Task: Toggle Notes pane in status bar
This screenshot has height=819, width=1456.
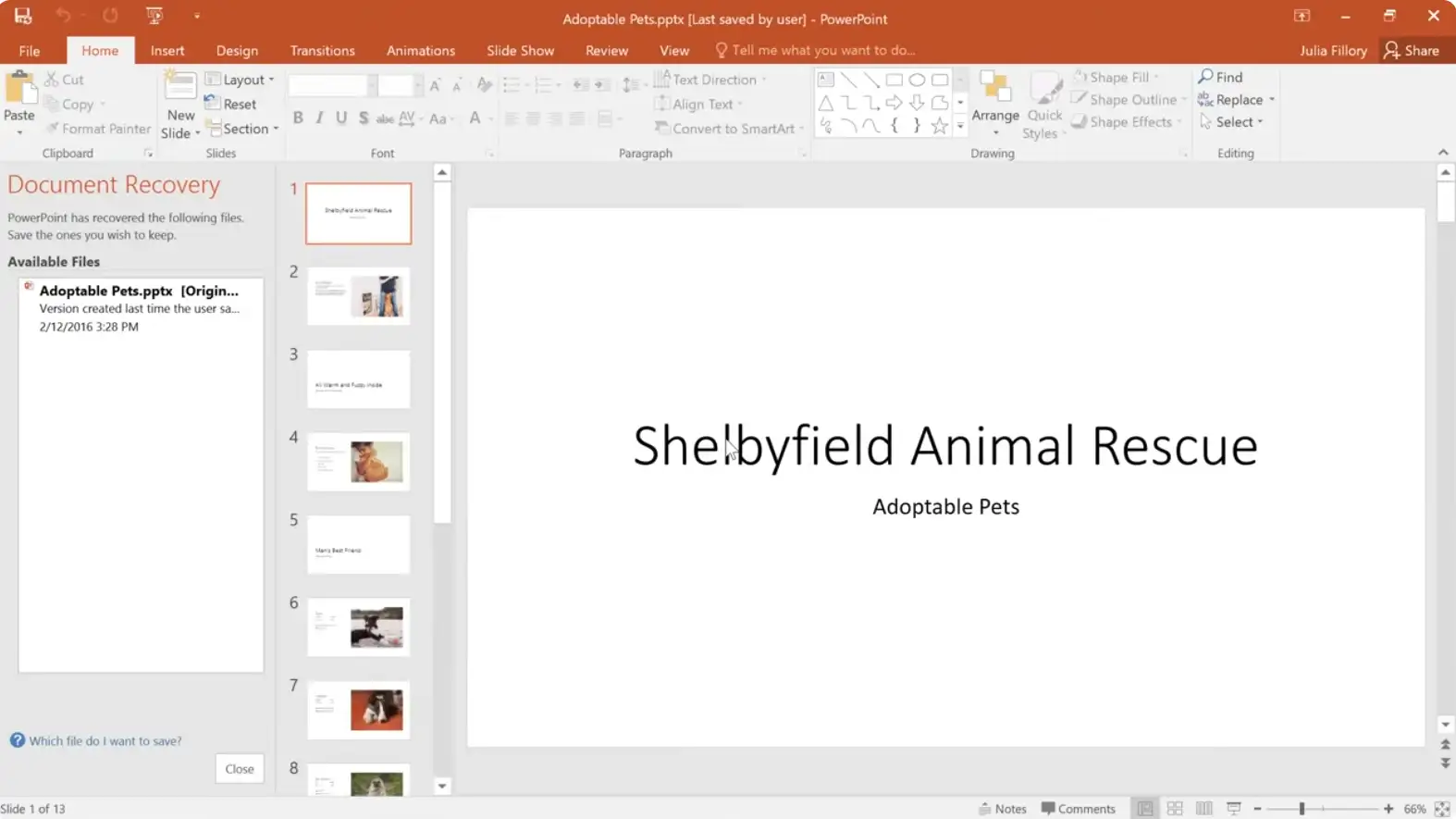Action: [x=1003, y=808]
